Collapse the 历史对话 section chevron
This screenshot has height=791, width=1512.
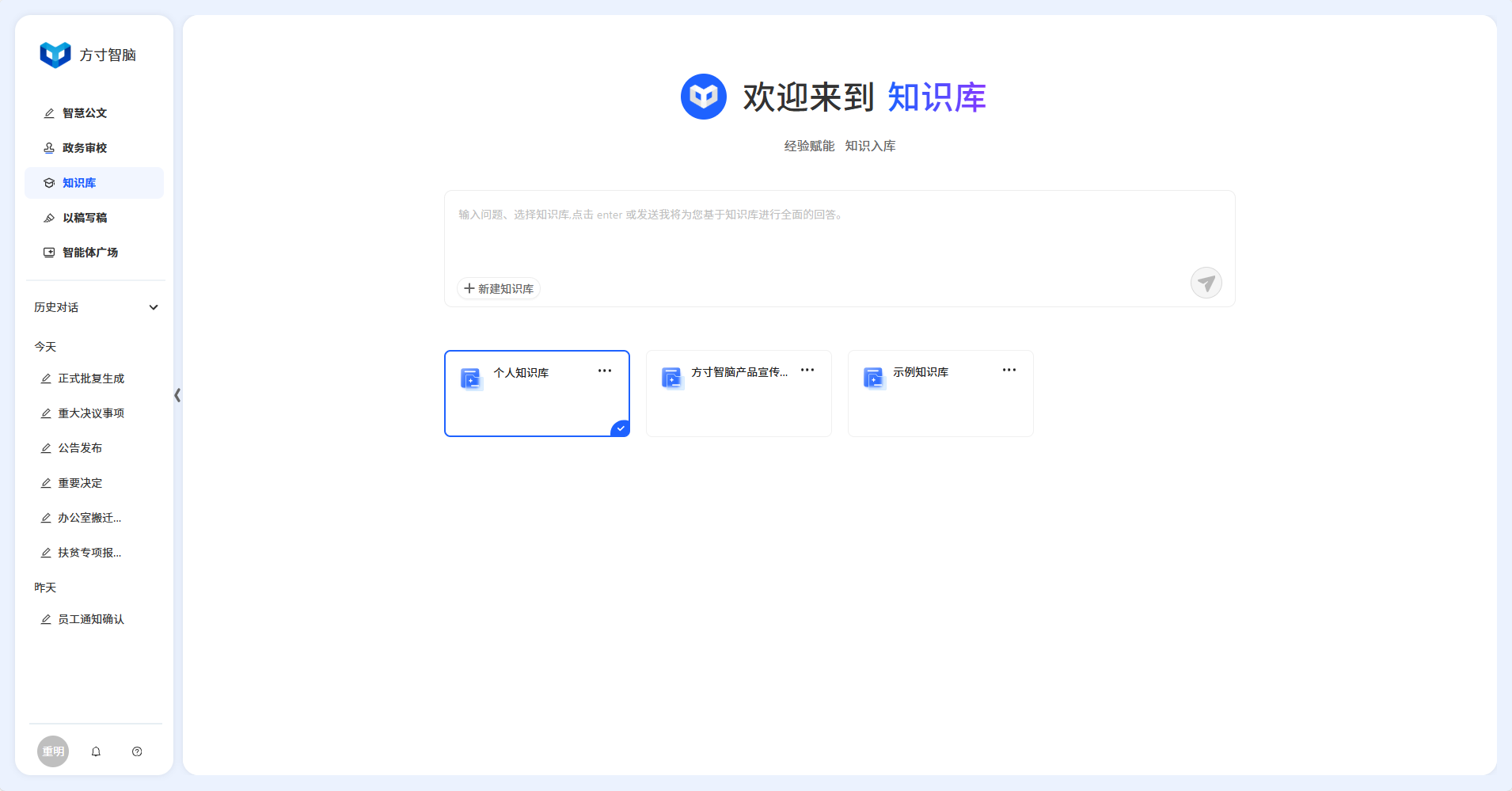tap(154, 307)
